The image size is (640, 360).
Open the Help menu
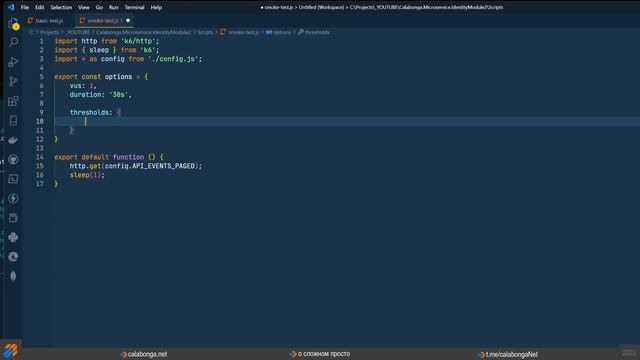point(156,7)
